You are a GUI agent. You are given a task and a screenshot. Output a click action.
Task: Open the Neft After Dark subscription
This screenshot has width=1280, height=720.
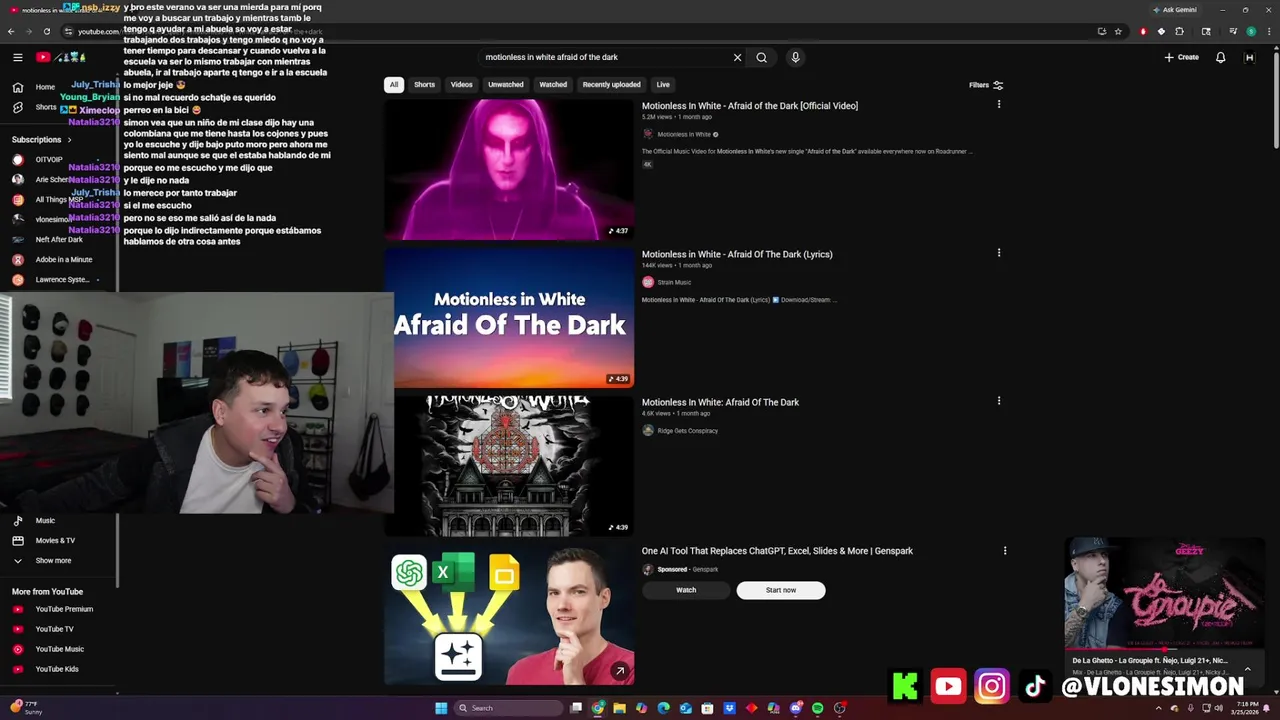(x=58, y=239)
